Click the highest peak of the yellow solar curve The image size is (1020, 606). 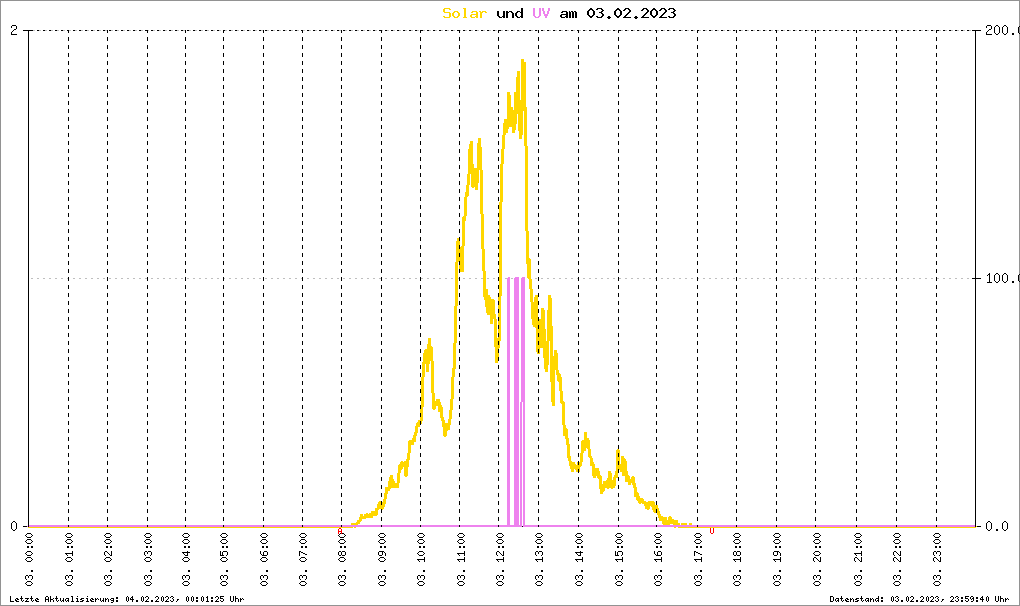coord(522,62)
